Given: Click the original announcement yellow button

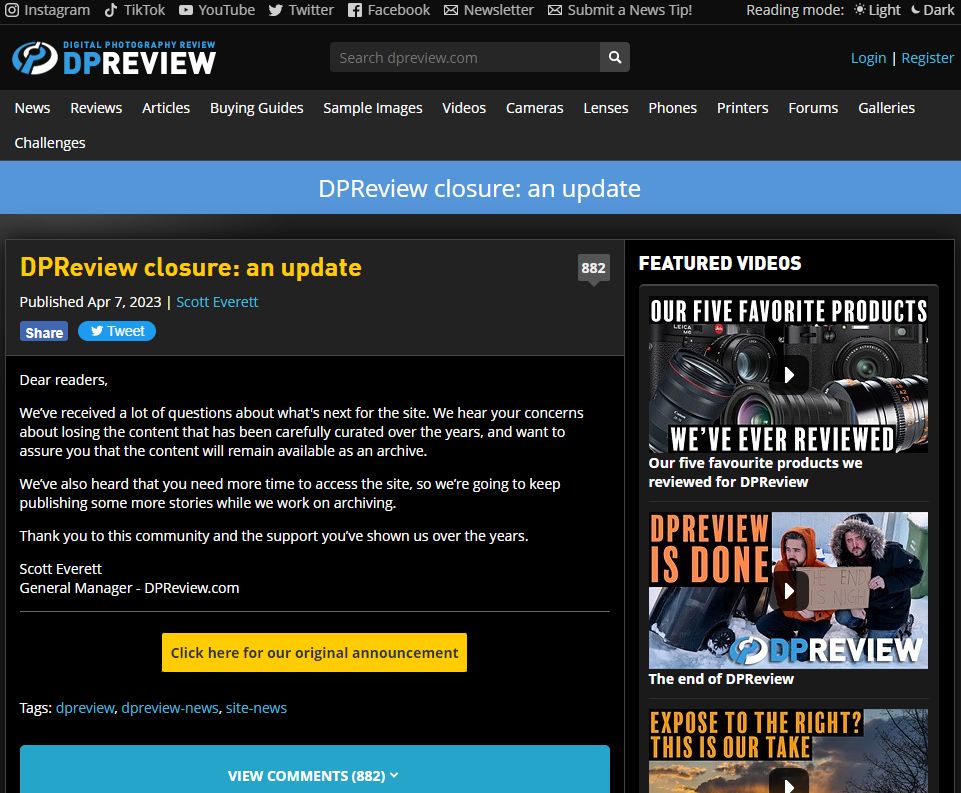Looking at the screenshot, I should 314,653.
